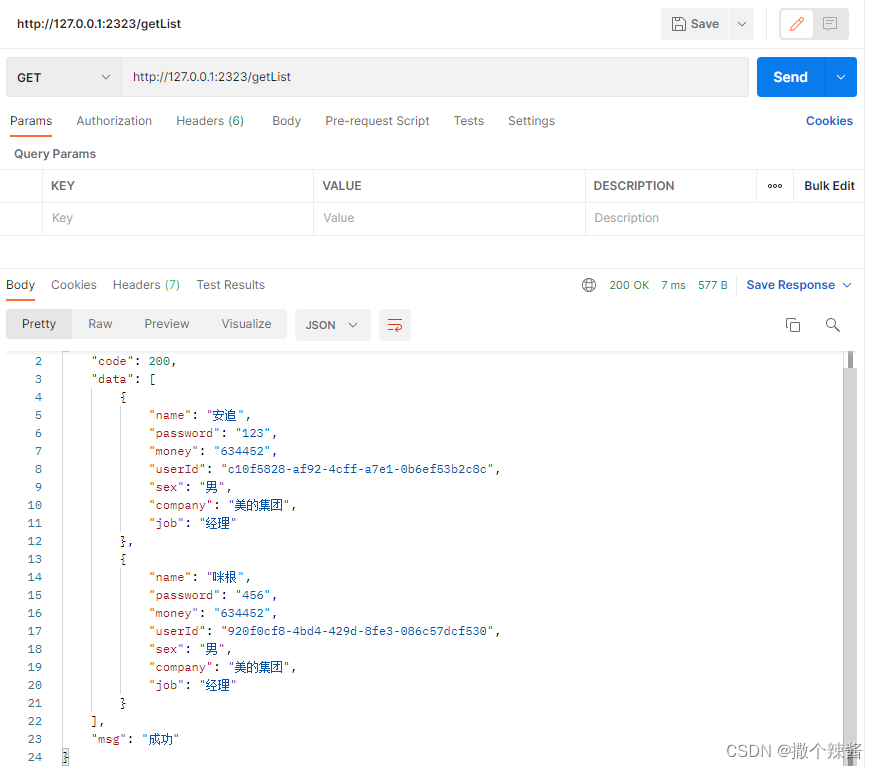Open the Headers (6) request tab
The height and width of the screenshot is (769, 878).
[210, 121]
